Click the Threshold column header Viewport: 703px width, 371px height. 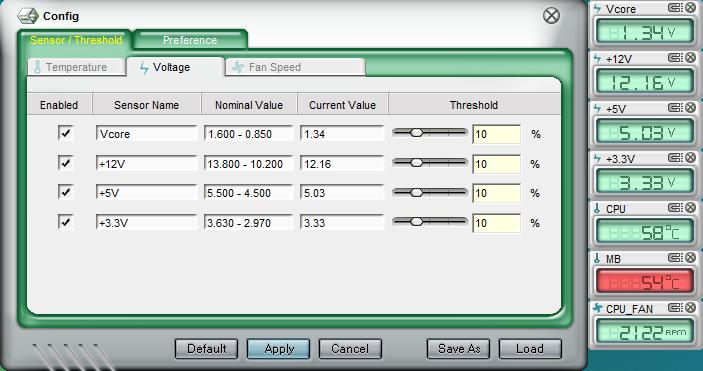(473, 105)
